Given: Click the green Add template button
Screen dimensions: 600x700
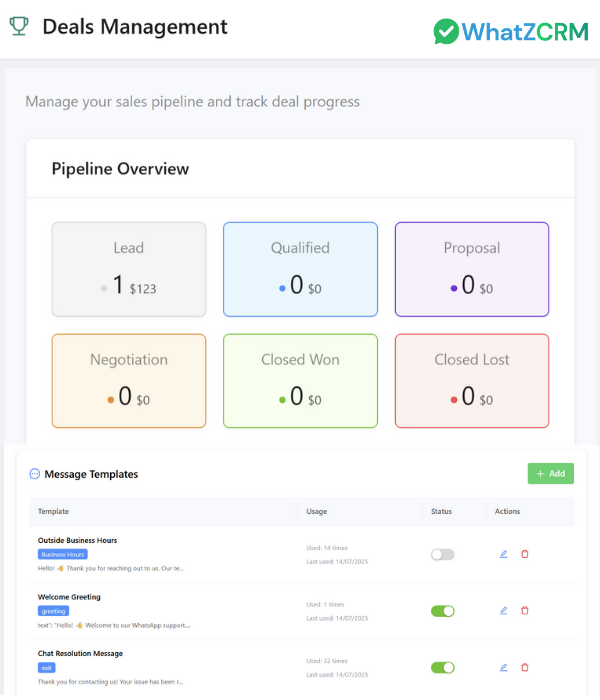Looking at the screenshot, I should point(550,474).
